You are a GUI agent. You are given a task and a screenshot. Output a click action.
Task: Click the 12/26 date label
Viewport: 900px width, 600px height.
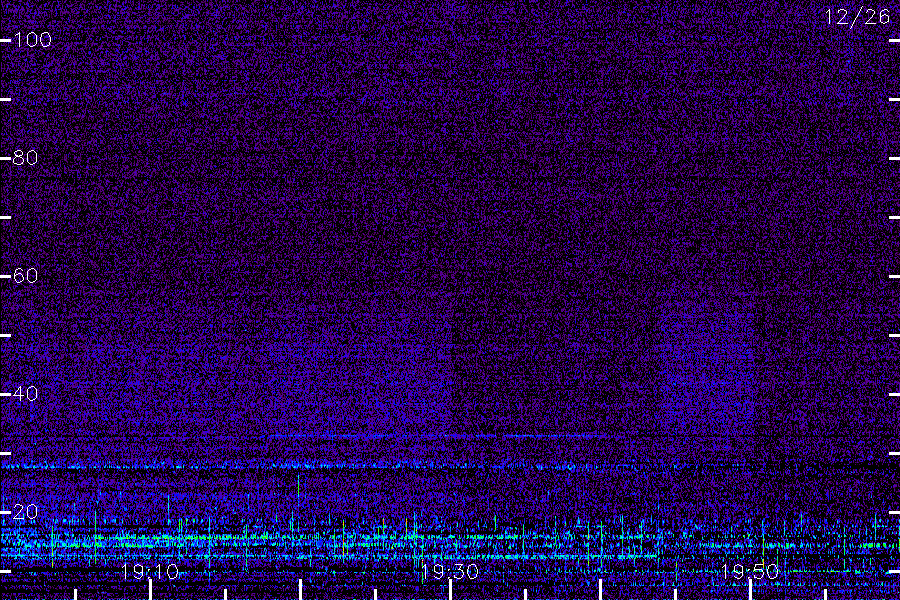coord(857,17)
